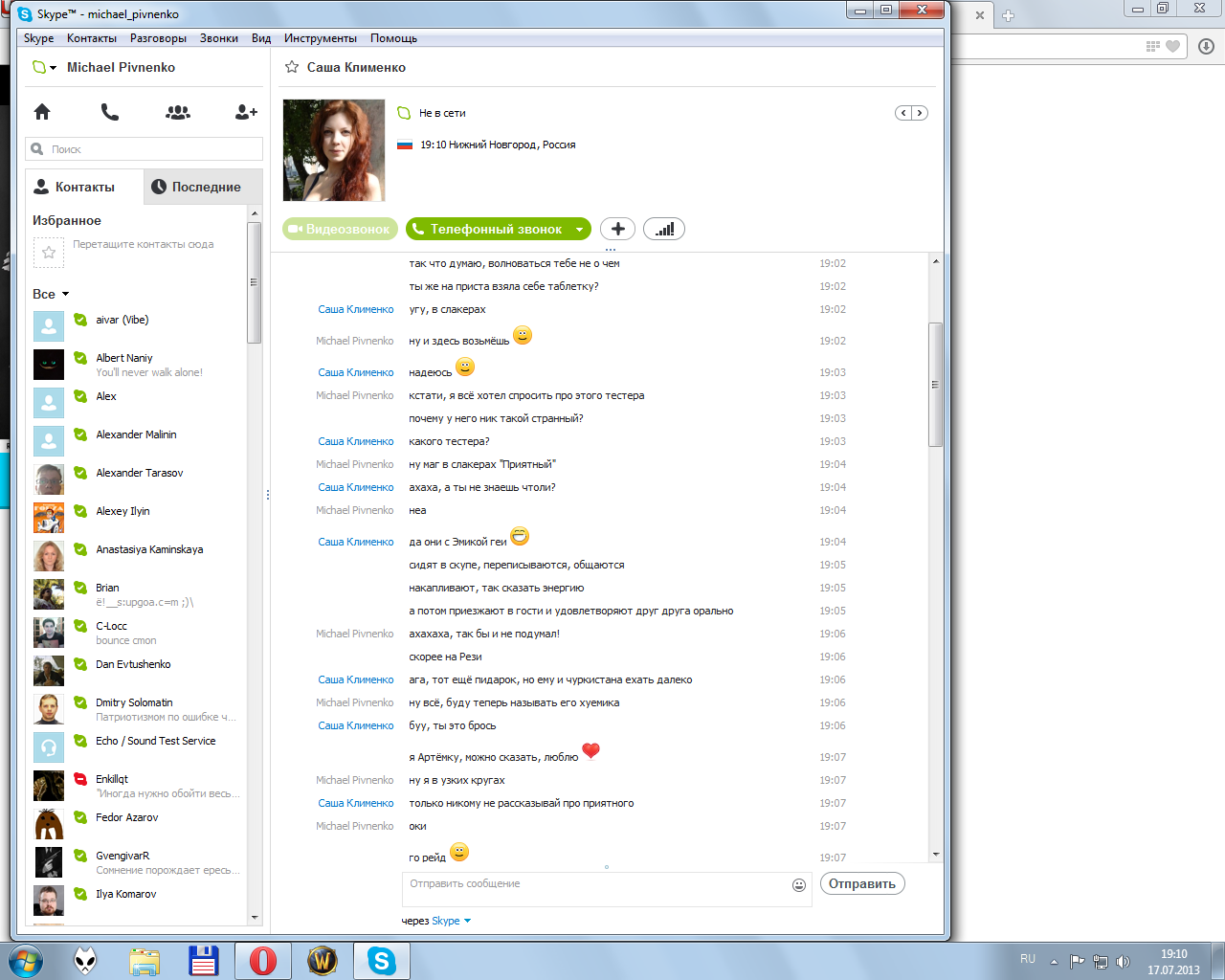This screenshot has height=980, width=1225.
Task: Expand the Телефонный звонок dropdown arrow
Action: [x=579, y=230]
